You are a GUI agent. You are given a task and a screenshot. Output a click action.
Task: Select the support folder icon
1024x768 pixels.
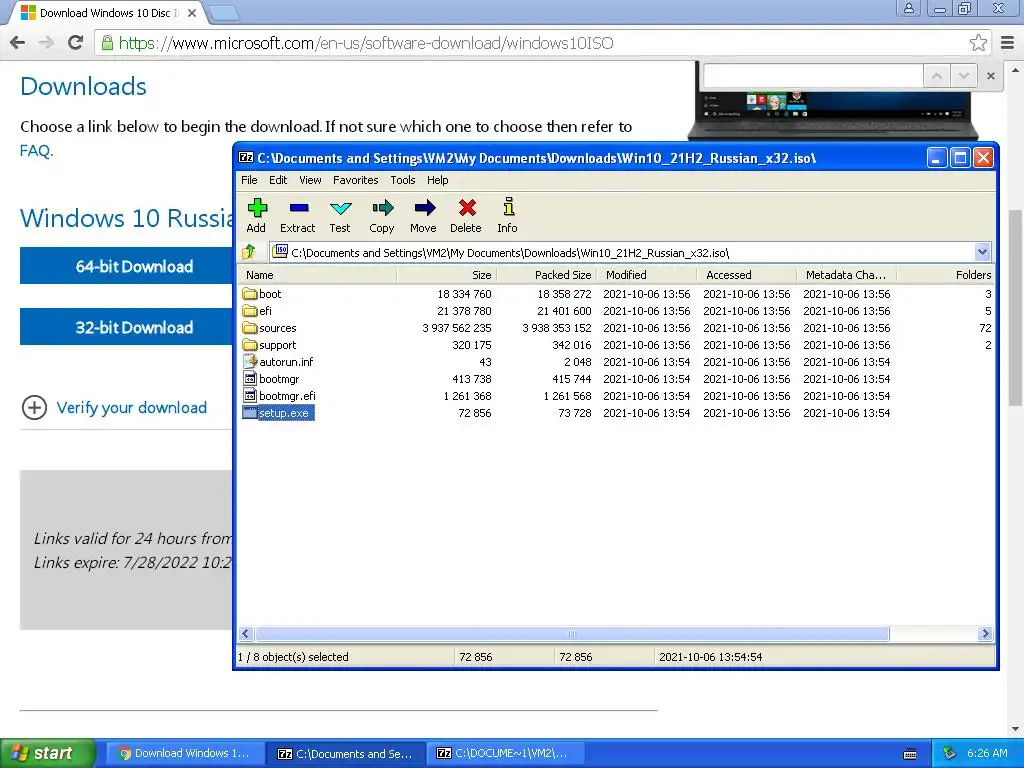pyautogui.click(x=249, y=345)
